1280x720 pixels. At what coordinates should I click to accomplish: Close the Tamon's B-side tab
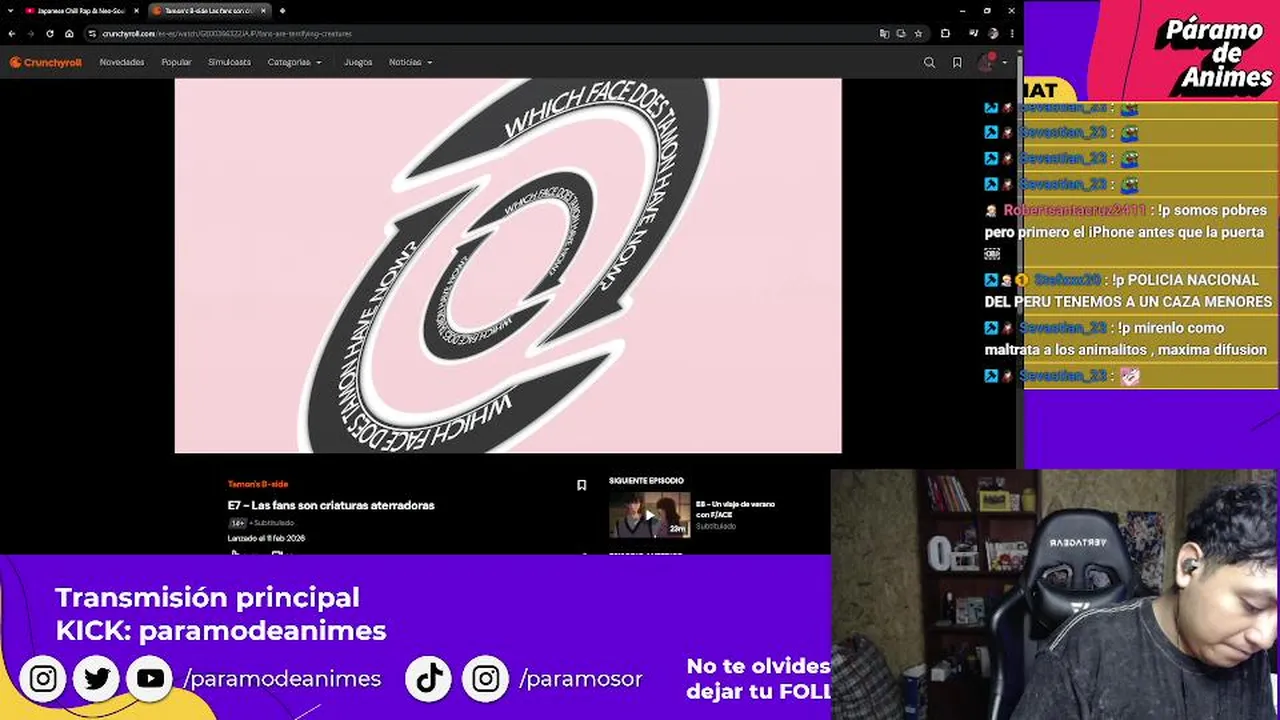pyautogui.click(x=263, y=11)
